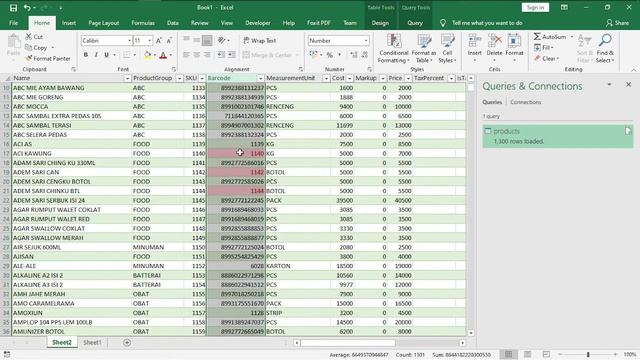Viewport: 640px width, 360px height.
Task: Open the Cost filter dropdown
Action: [349, 78]
